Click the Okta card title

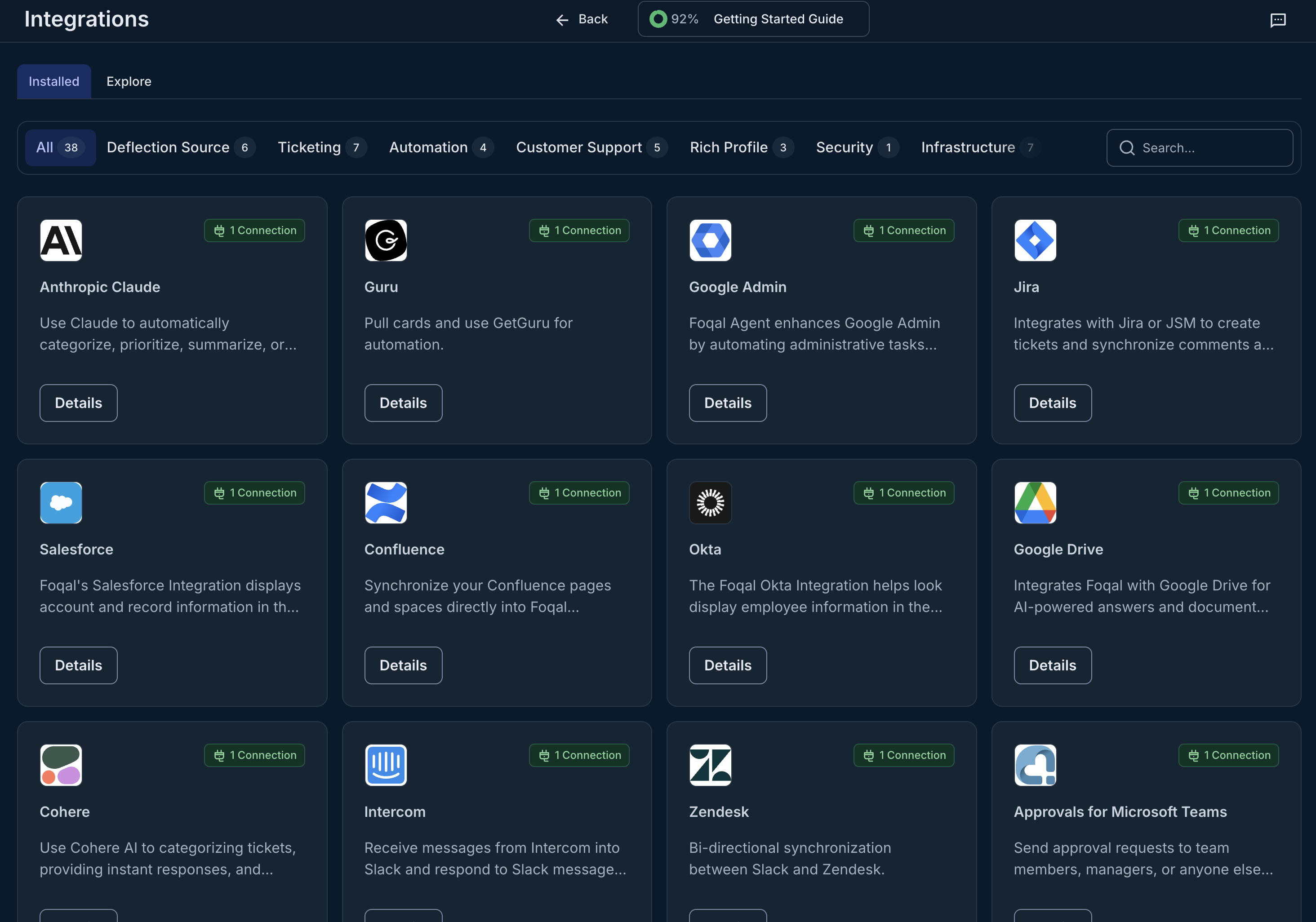(705, 550)
